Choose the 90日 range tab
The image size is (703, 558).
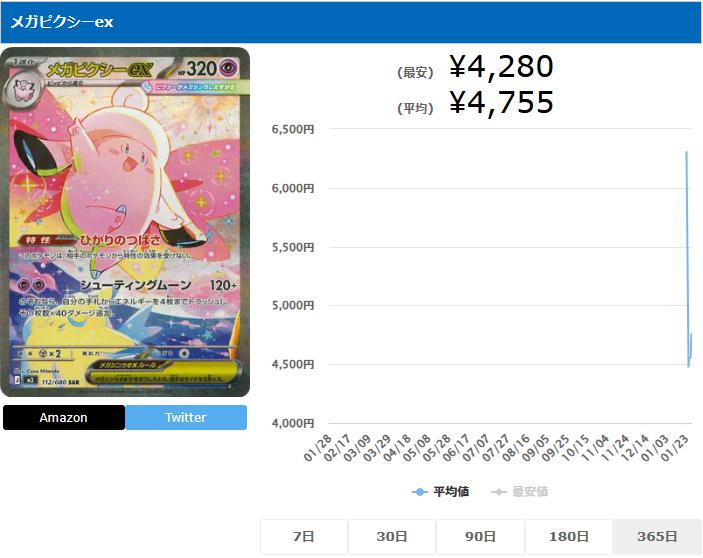click(x=480, y=536)
